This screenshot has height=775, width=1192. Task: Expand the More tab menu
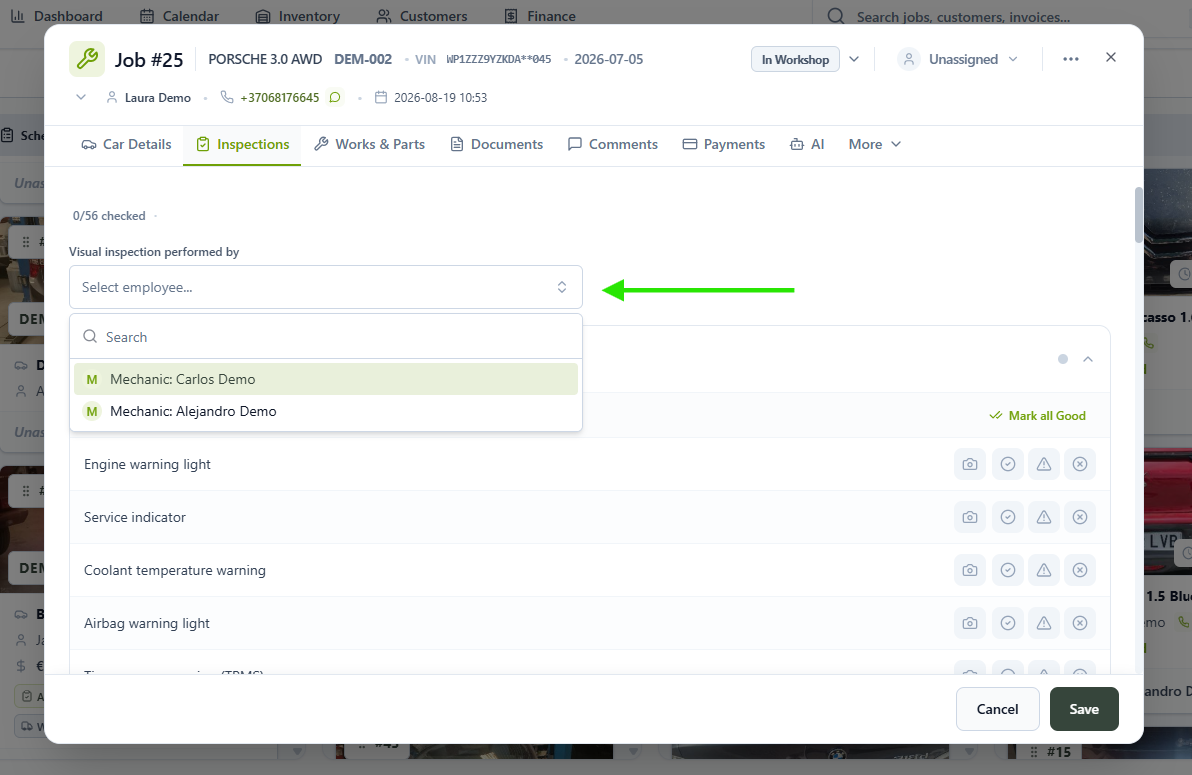pyautogui.click(x=875, y=145)
